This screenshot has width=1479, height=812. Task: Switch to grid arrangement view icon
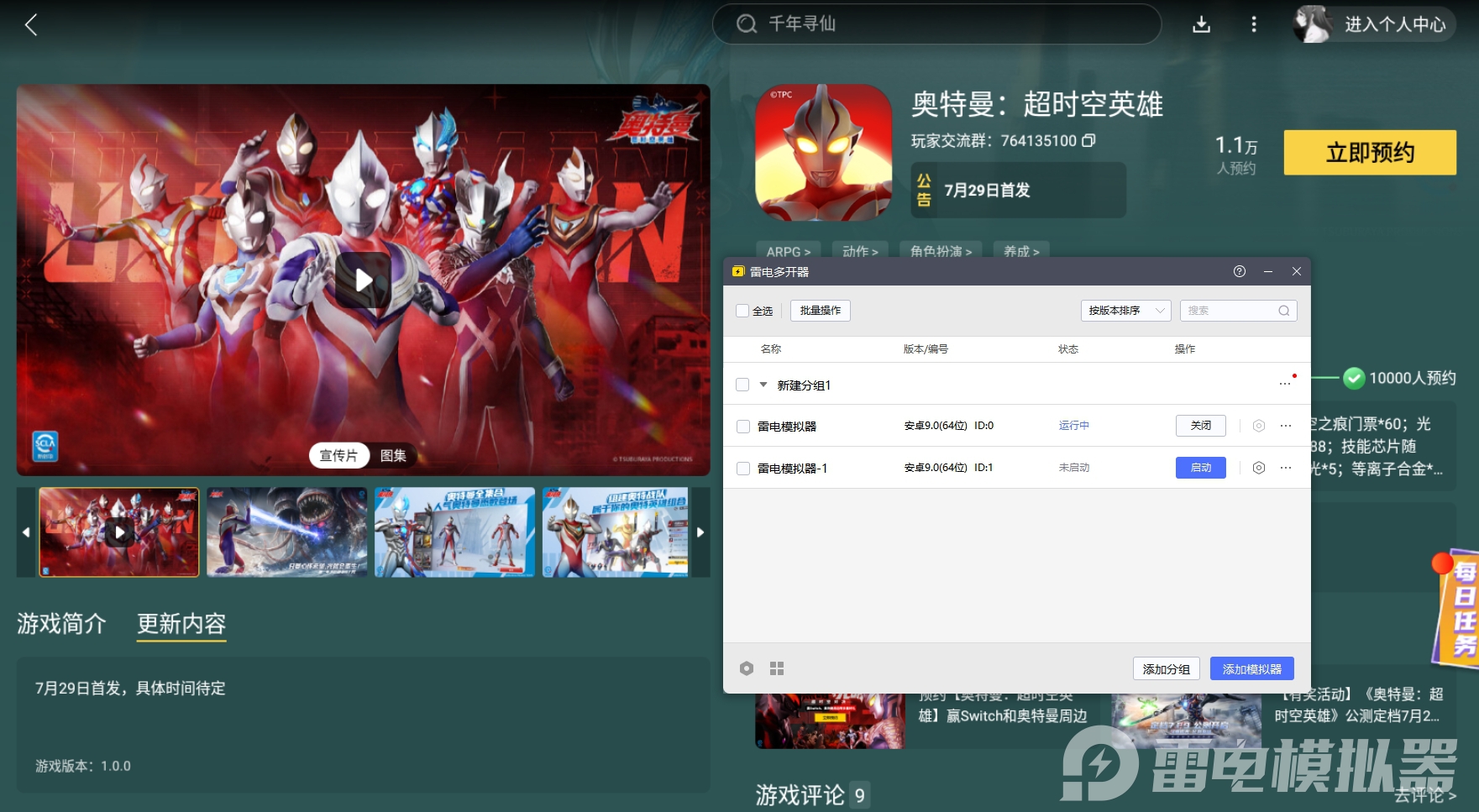pyautogui.click(x=777, y=668)
